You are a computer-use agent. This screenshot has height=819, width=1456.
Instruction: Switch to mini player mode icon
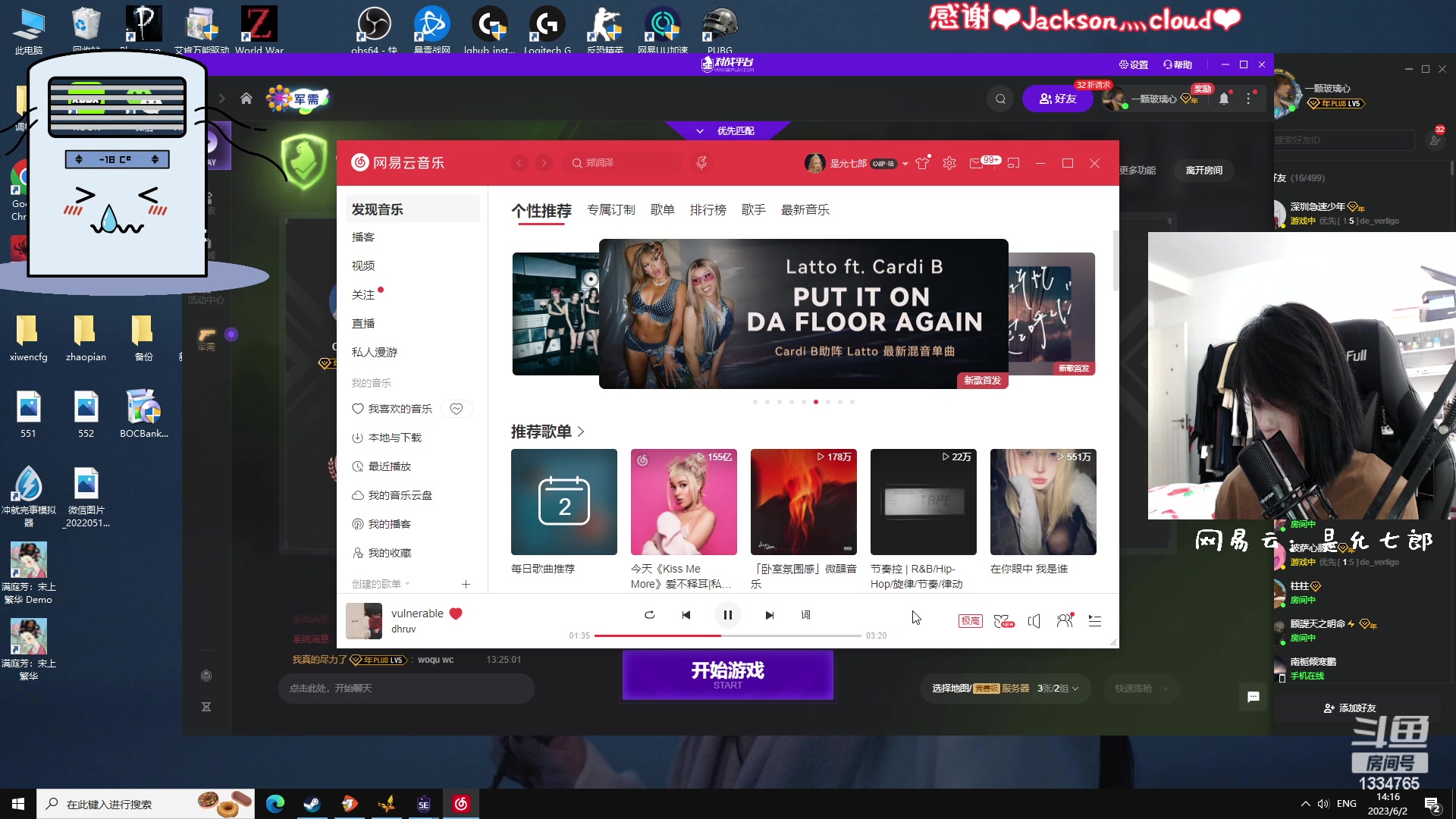[1014, 163]
